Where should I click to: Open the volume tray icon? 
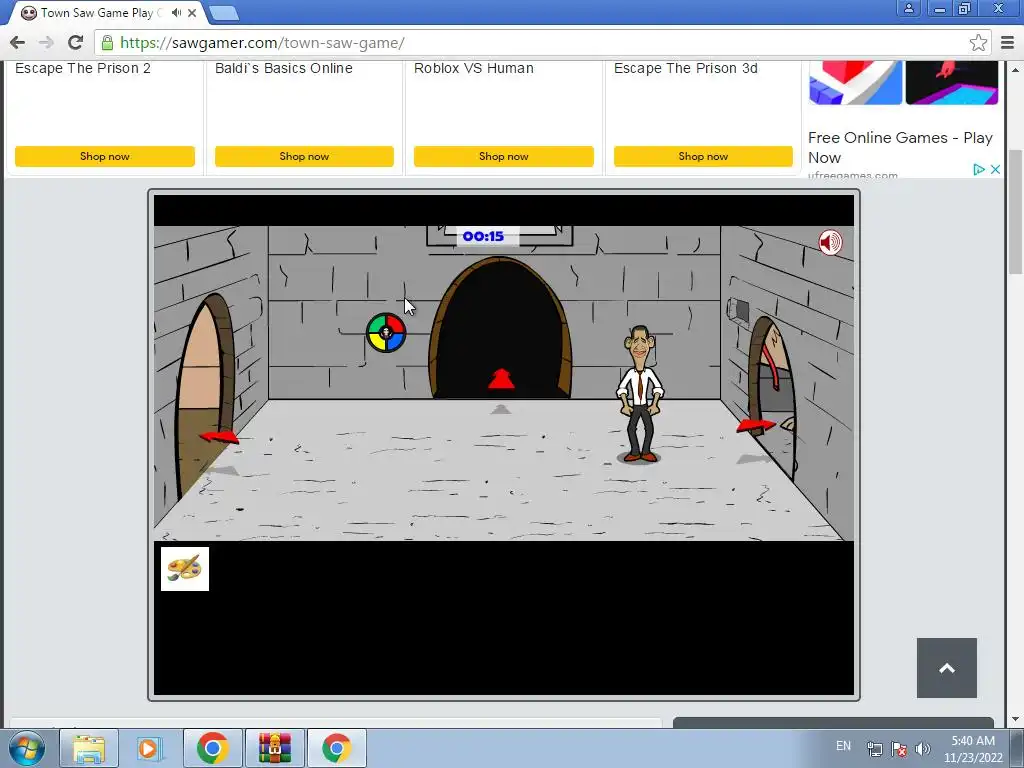click(923, 749)
